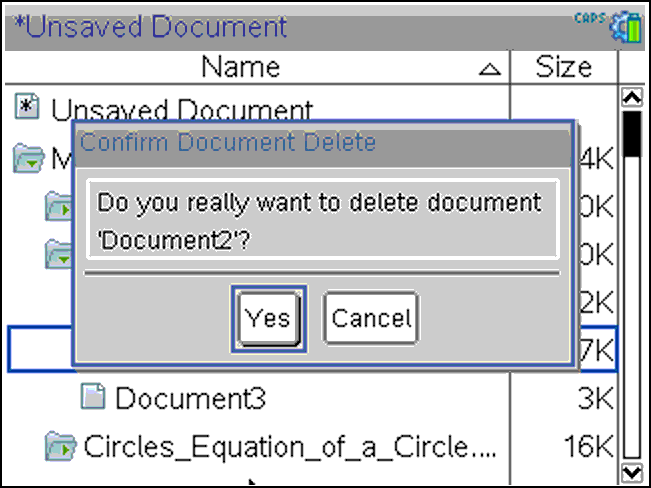Screen dimensions: 651x488
Task: Select the Document3 file row
Action: pyautogui.click(x=311, y=397)
